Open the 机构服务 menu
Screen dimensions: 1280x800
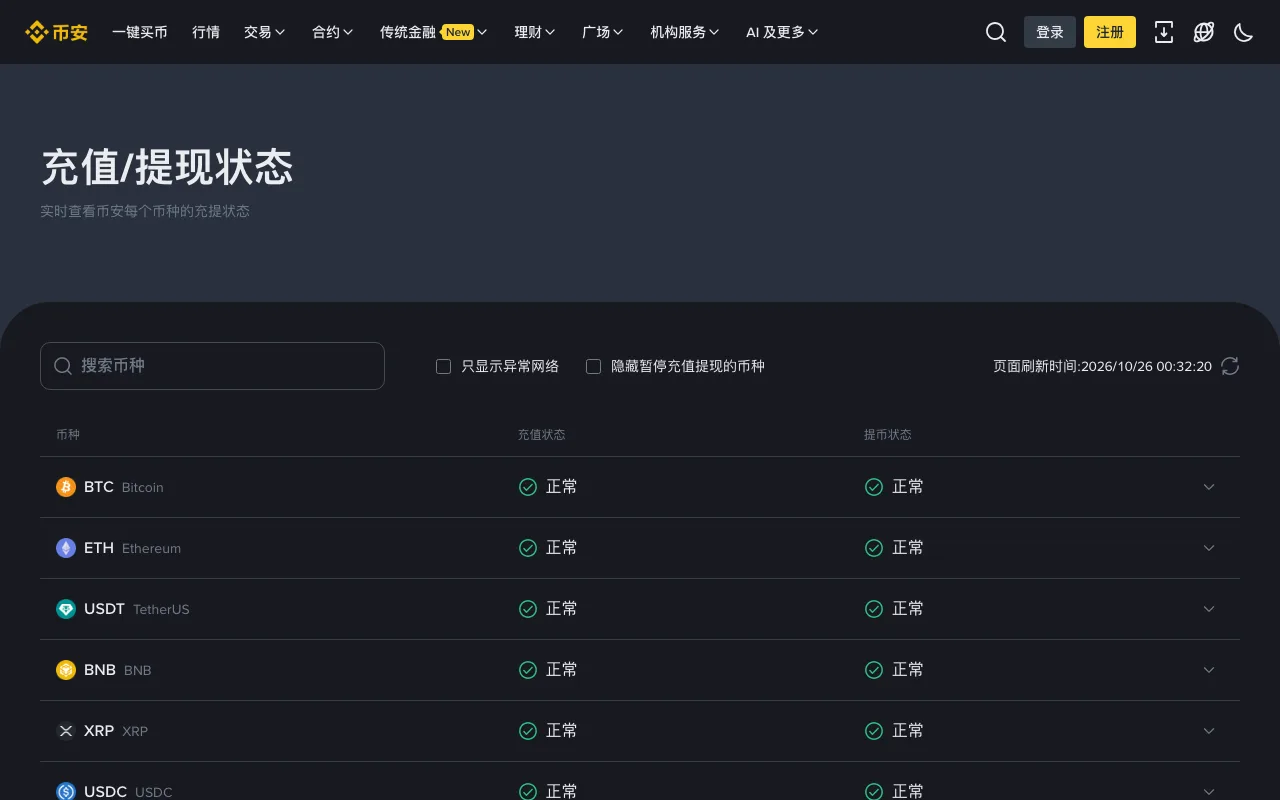[x=685, y=32]
